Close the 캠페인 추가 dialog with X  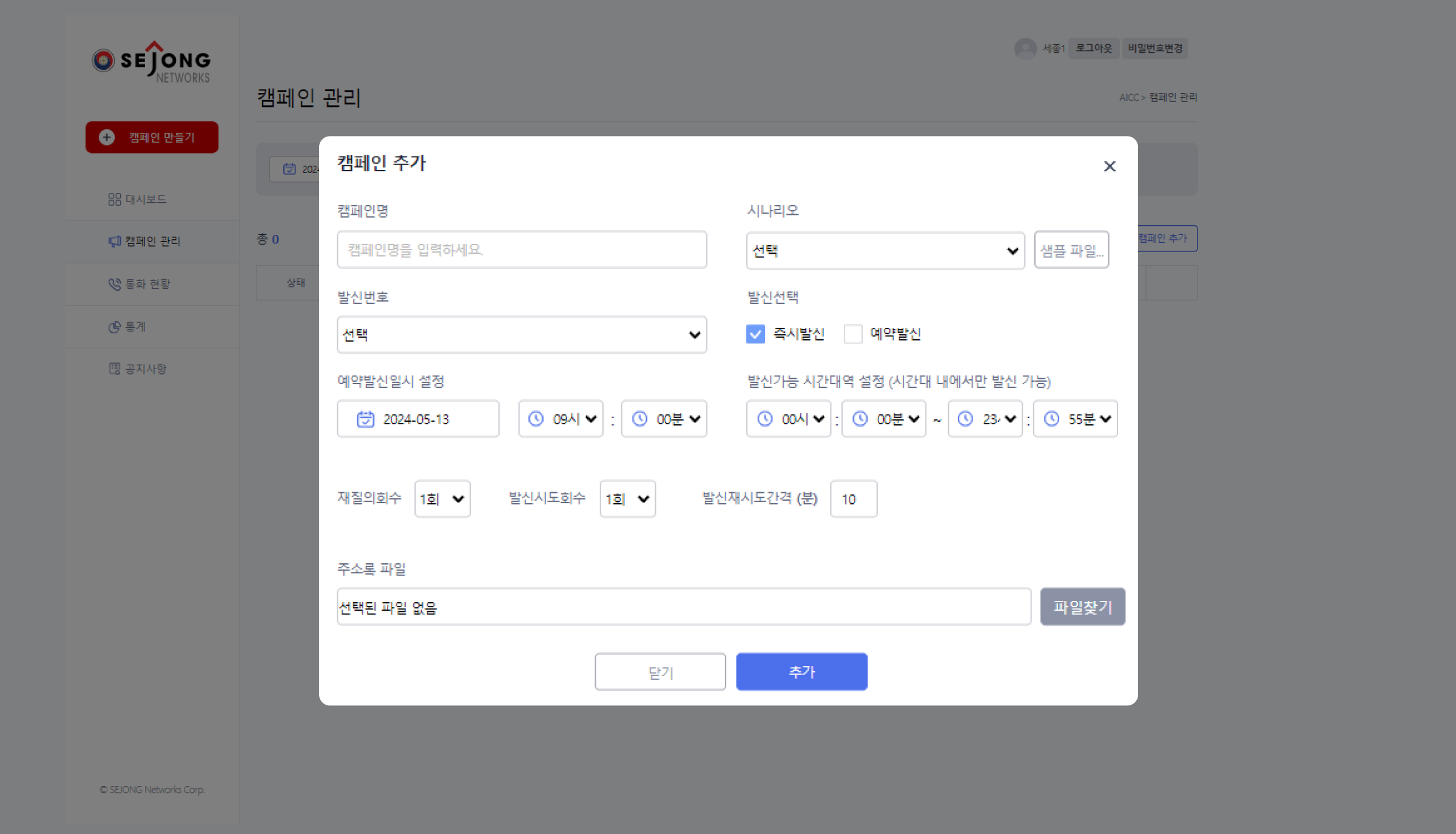tap(1109, 166)
